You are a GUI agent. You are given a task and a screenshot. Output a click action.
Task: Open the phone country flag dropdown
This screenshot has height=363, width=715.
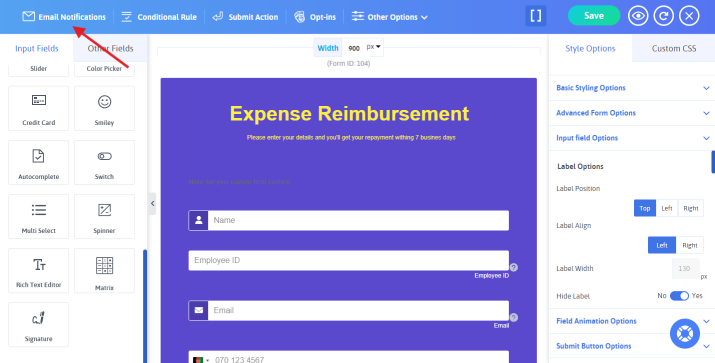pos(201,360)
